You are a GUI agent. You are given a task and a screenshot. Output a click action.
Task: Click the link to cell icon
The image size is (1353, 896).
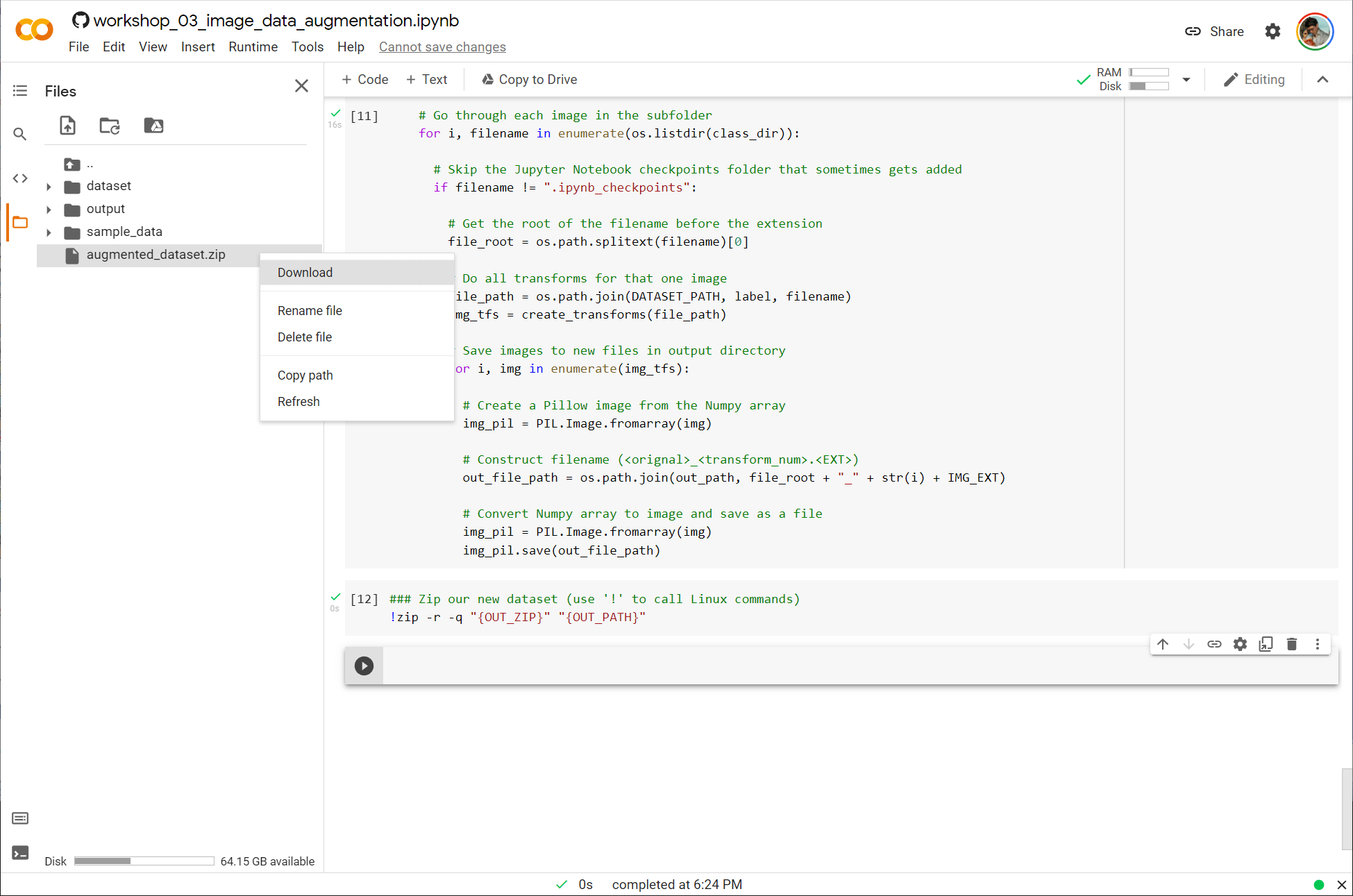[x=1214, y=644]
